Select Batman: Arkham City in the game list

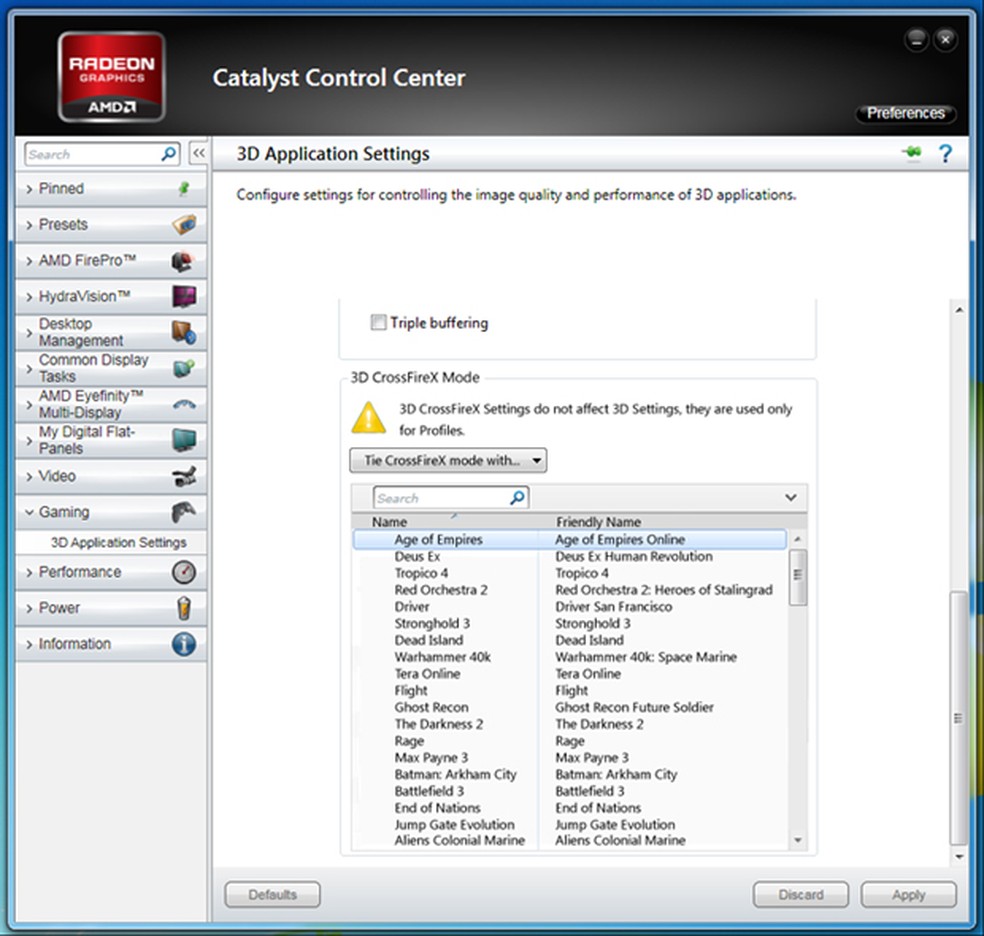(x=455, y=774)
